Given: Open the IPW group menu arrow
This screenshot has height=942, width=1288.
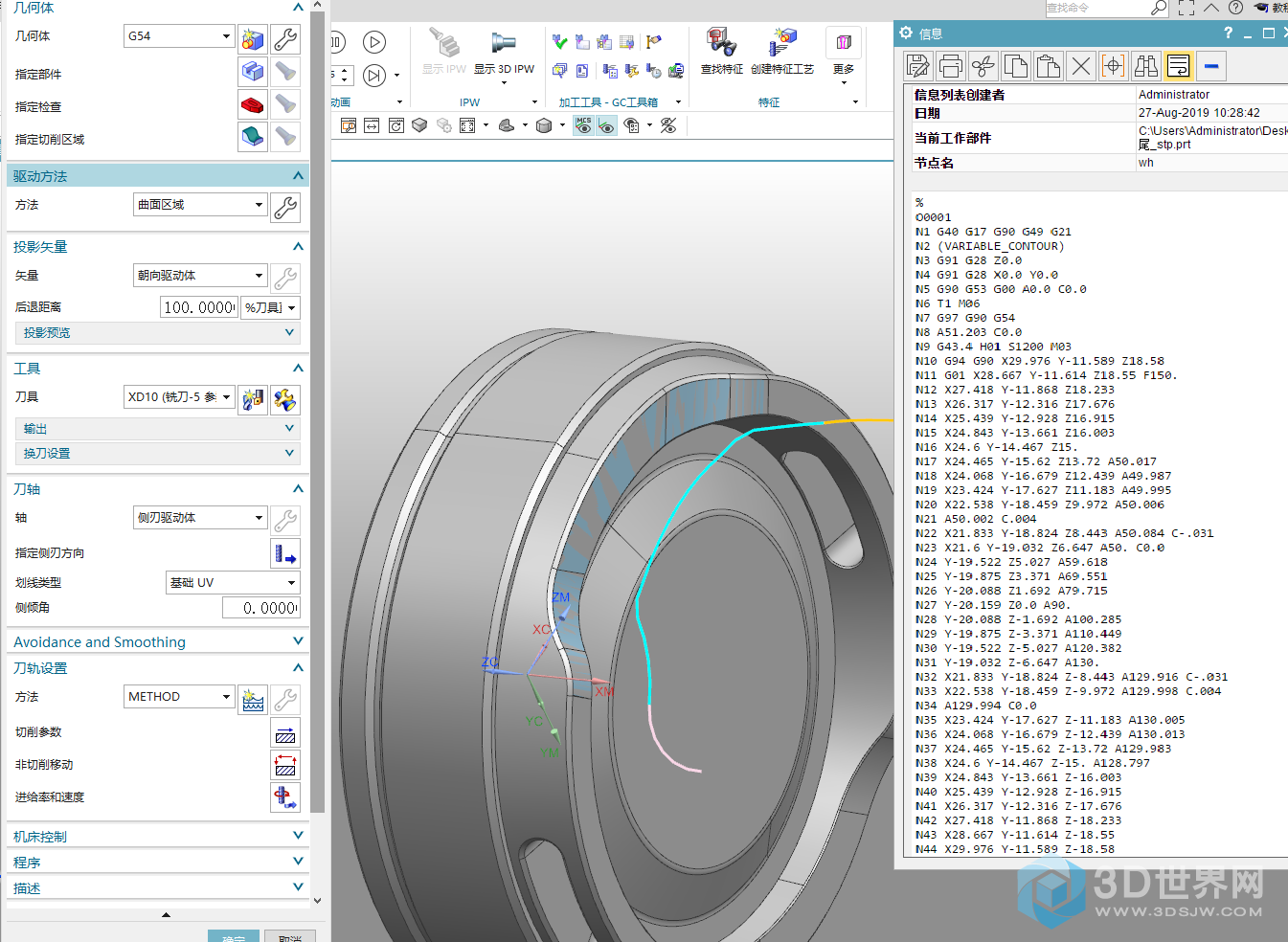Looking at the screenshot, I should click(534, 102).
